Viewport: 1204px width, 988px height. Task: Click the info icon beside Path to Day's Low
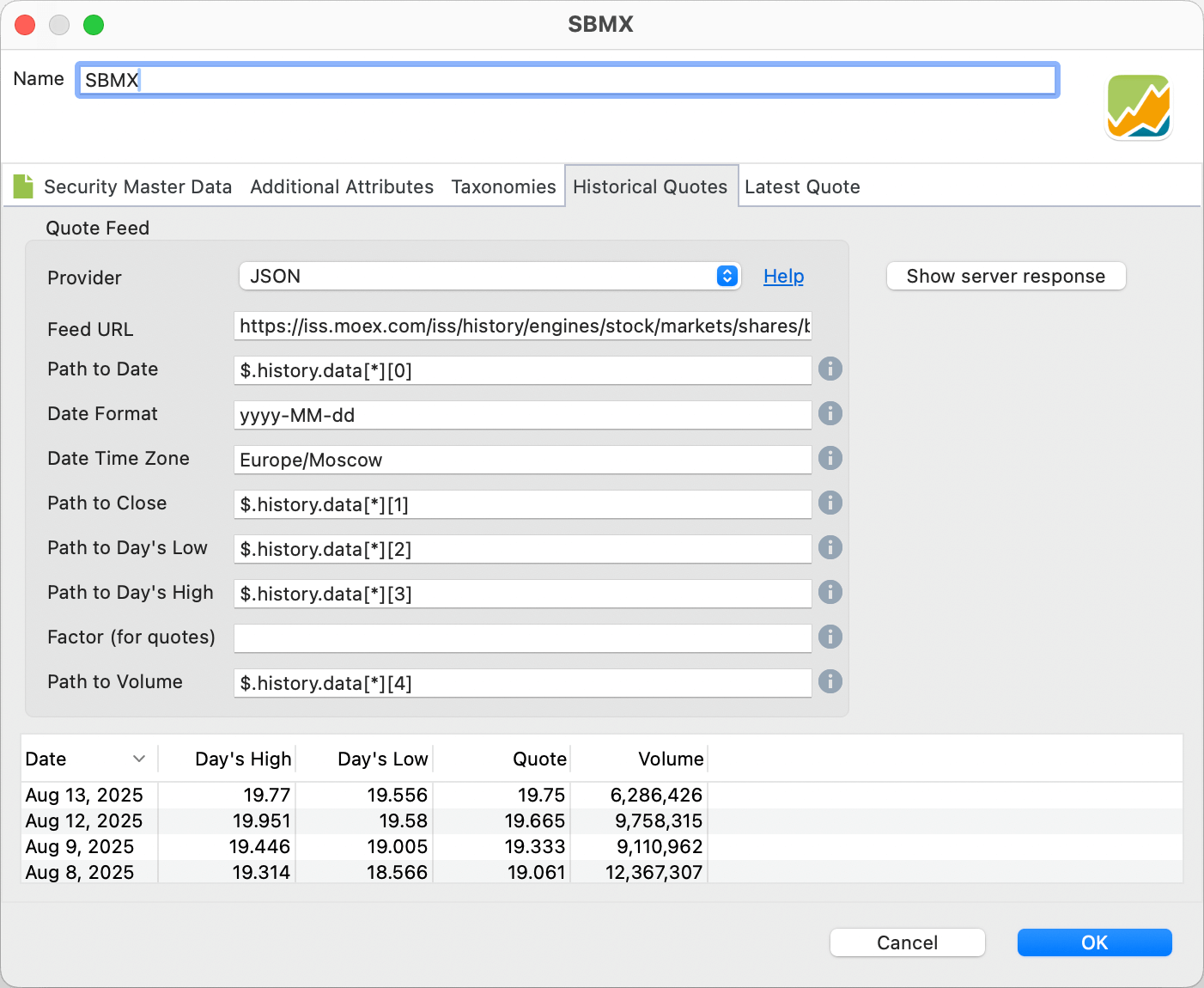830,548
